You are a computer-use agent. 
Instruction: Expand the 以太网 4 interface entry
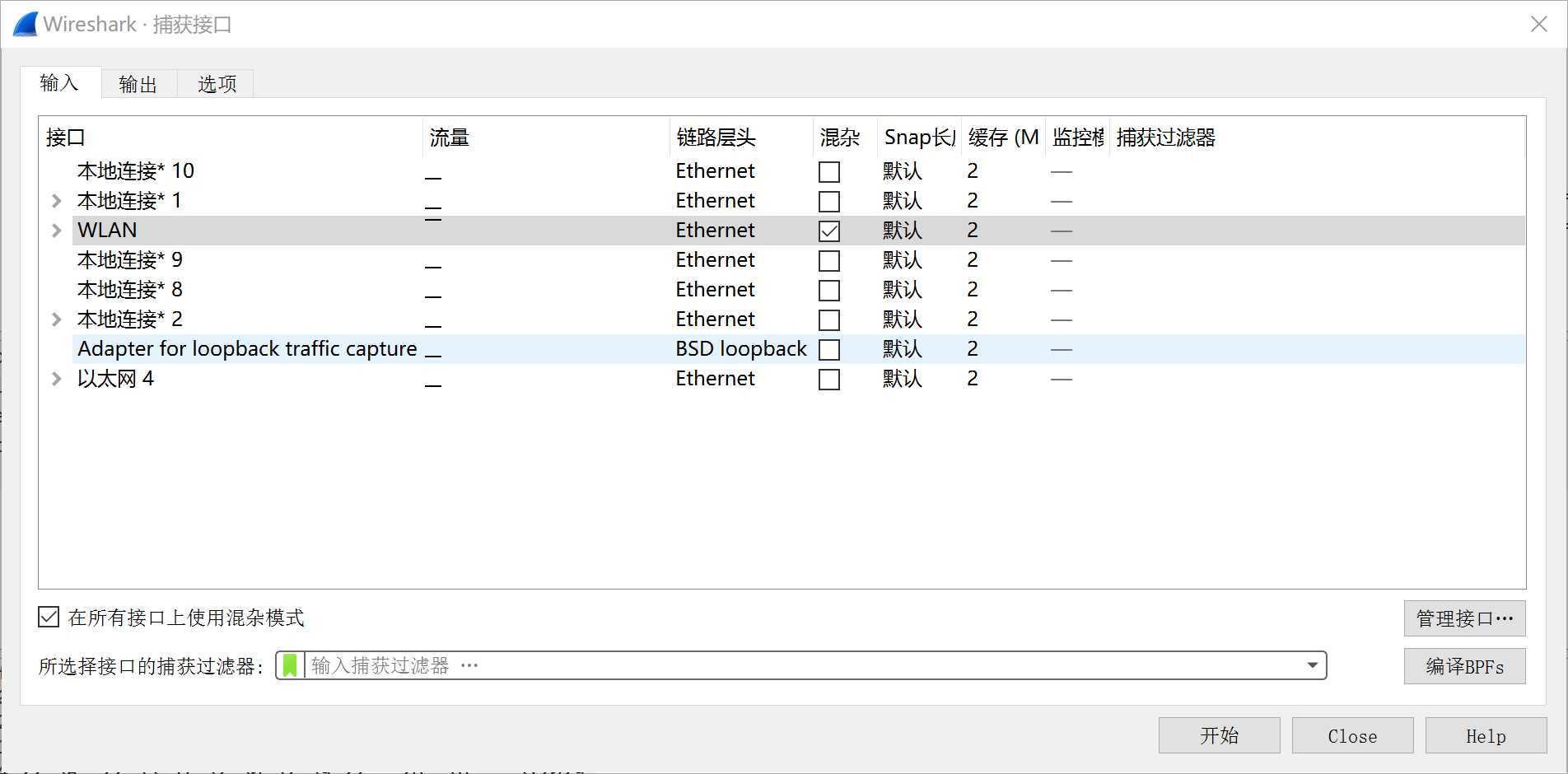pyautogui.click(x=56, y=379)
